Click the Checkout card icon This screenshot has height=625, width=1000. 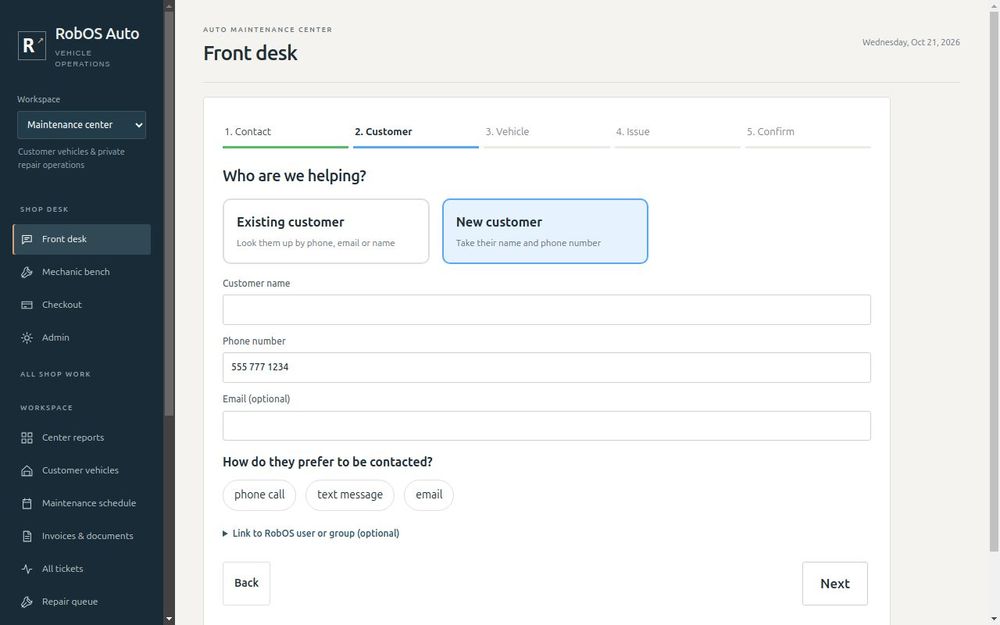tap(27, 305)
